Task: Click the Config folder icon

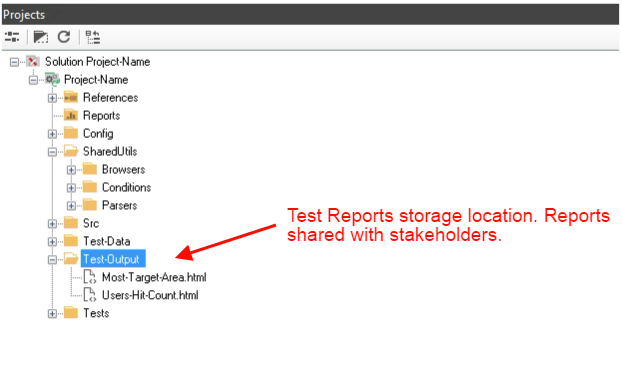Action: (x=71, y=133)
